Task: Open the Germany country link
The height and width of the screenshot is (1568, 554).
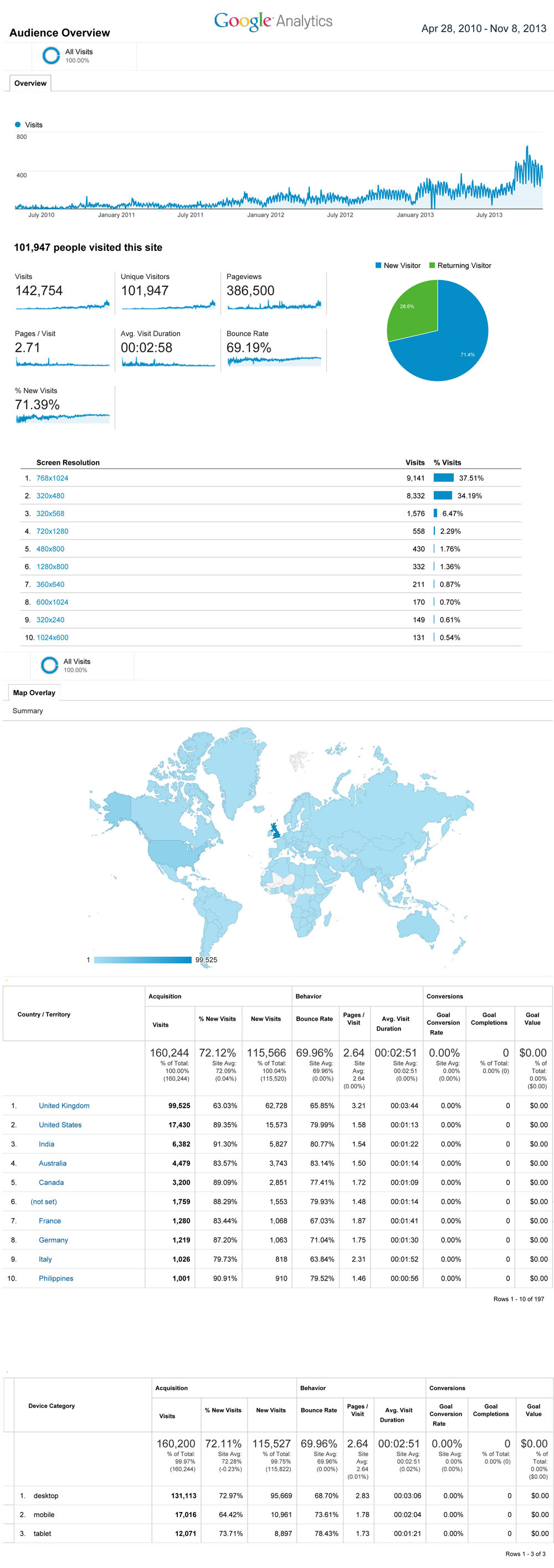Action: pyautogui.click(x=54, y=1240)
